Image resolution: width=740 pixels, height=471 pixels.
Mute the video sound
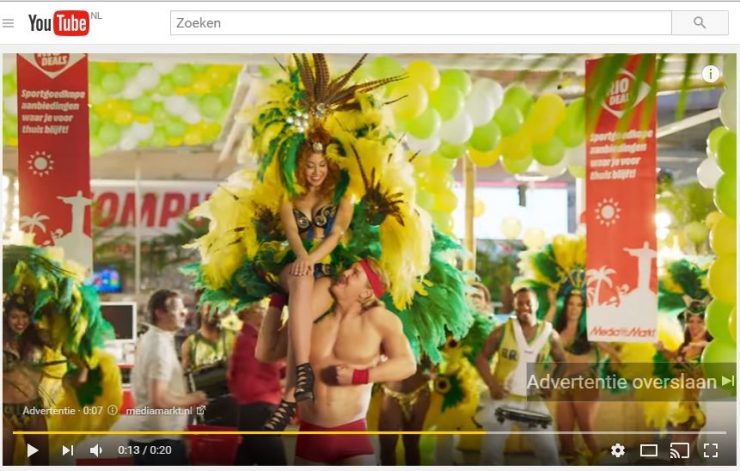coord(96,450)
